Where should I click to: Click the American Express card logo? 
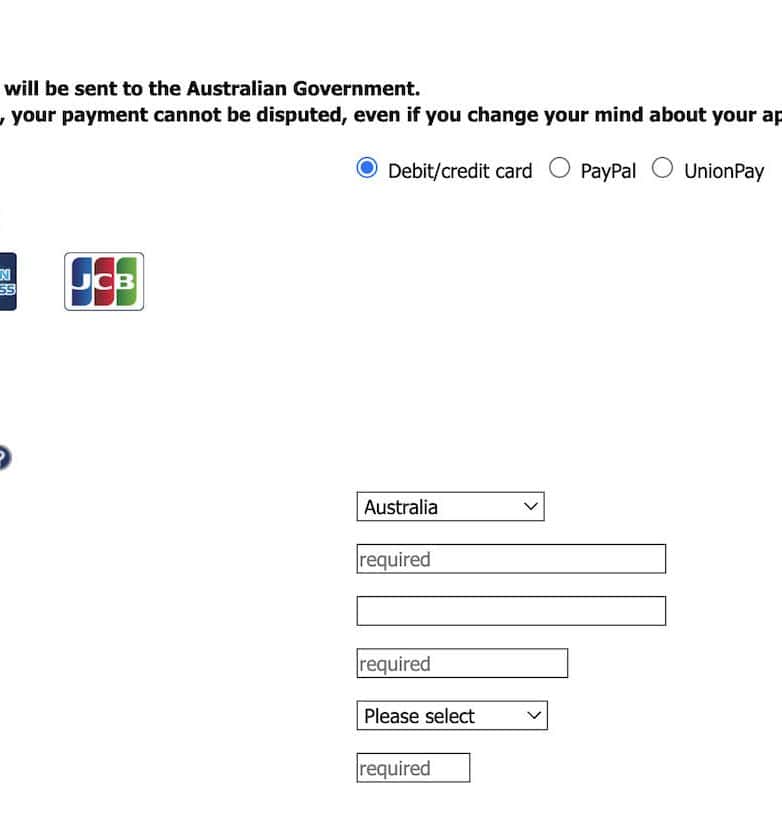[6, 281]
